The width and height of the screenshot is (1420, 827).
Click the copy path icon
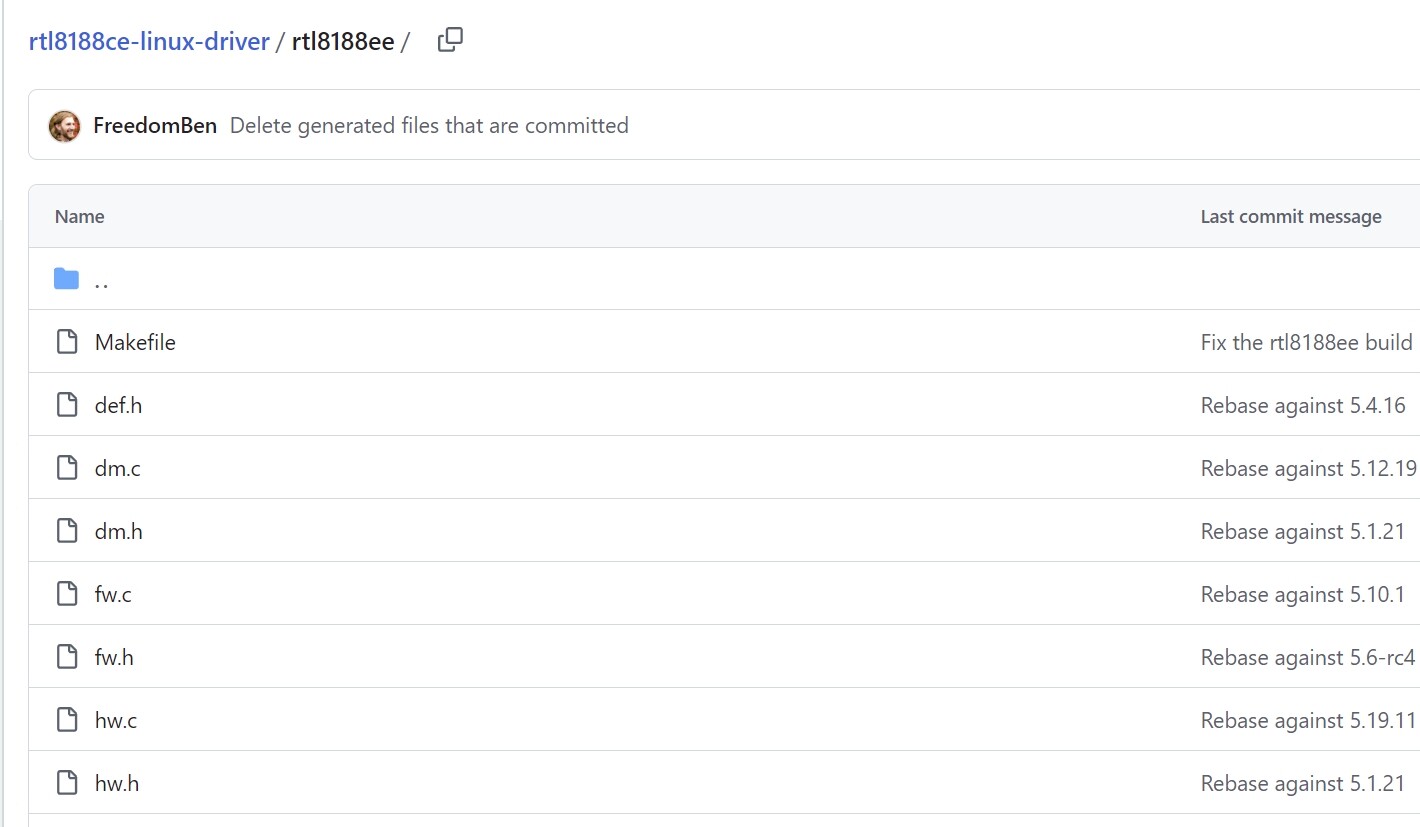pyautogui.click(x=450, y=40)
